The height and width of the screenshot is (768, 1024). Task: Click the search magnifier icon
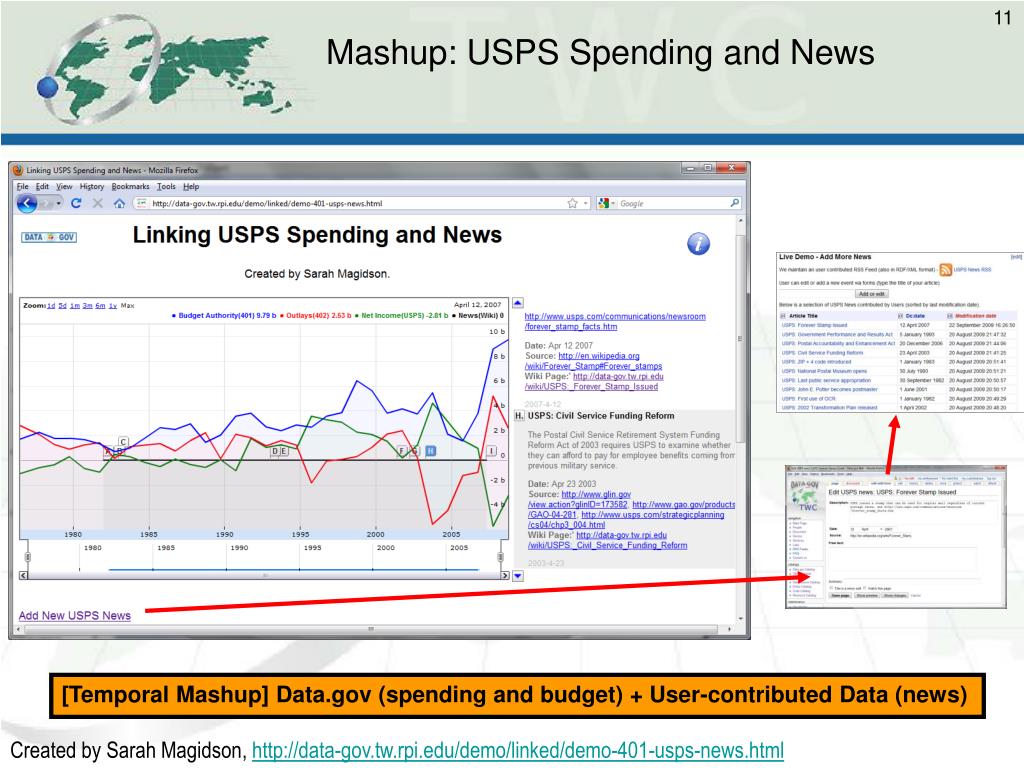point(735,203)
